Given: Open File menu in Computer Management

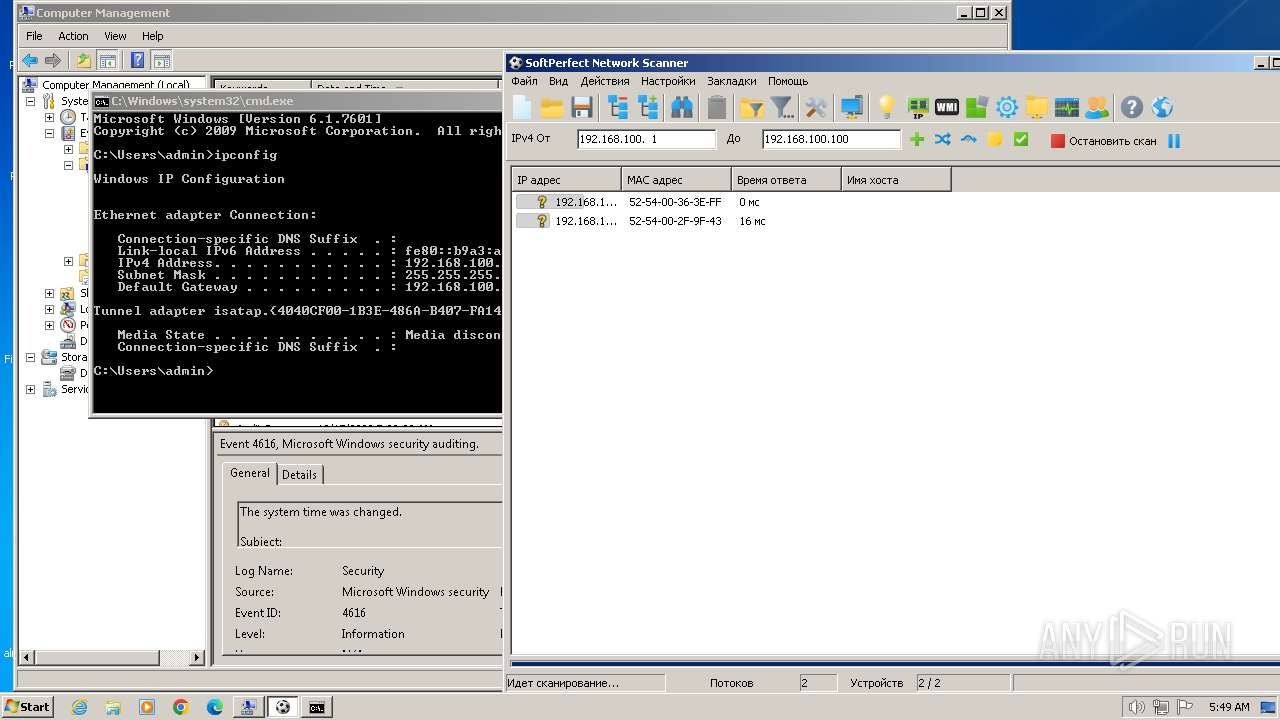Looking at the screenshot, I should (34, 36).
